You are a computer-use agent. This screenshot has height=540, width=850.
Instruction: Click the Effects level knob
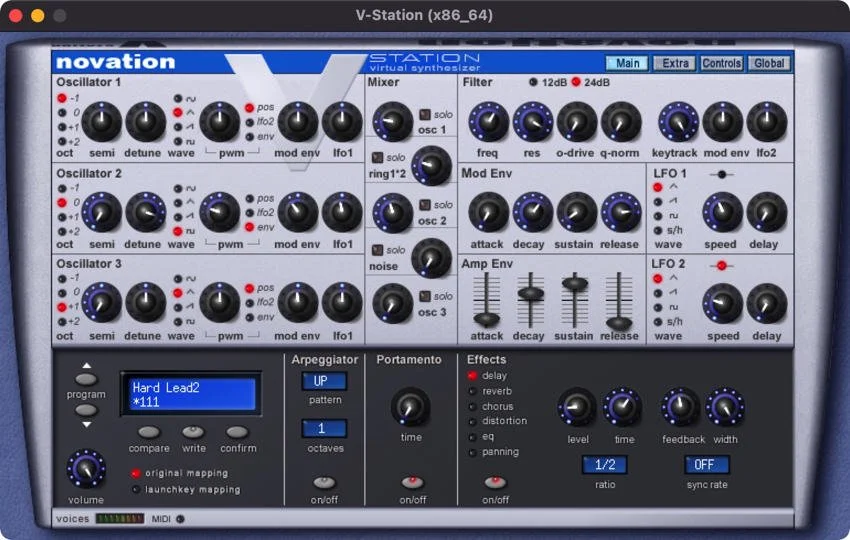click(577, 407)
